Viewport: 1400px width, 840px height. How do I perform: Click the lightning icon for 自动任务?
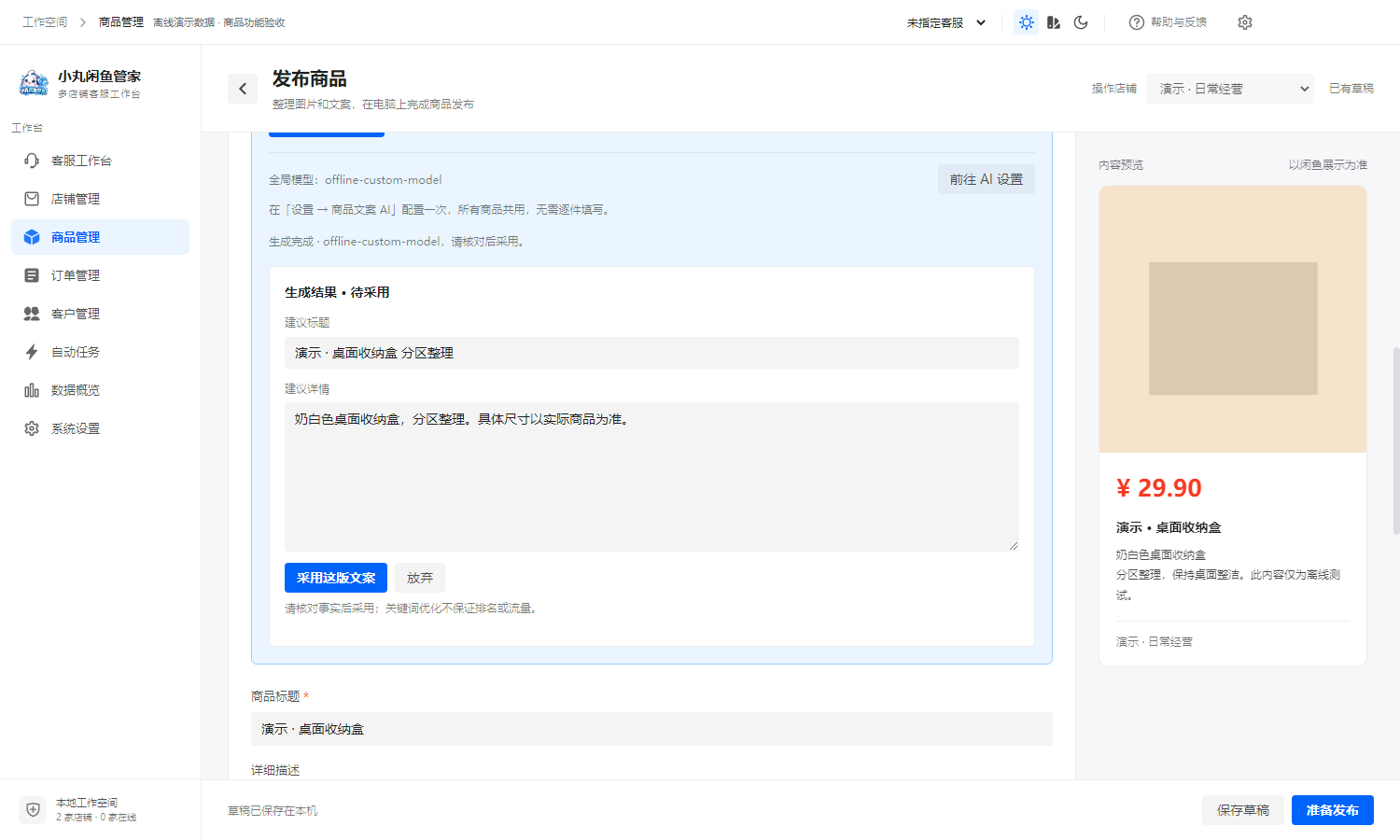pos(32,352)
